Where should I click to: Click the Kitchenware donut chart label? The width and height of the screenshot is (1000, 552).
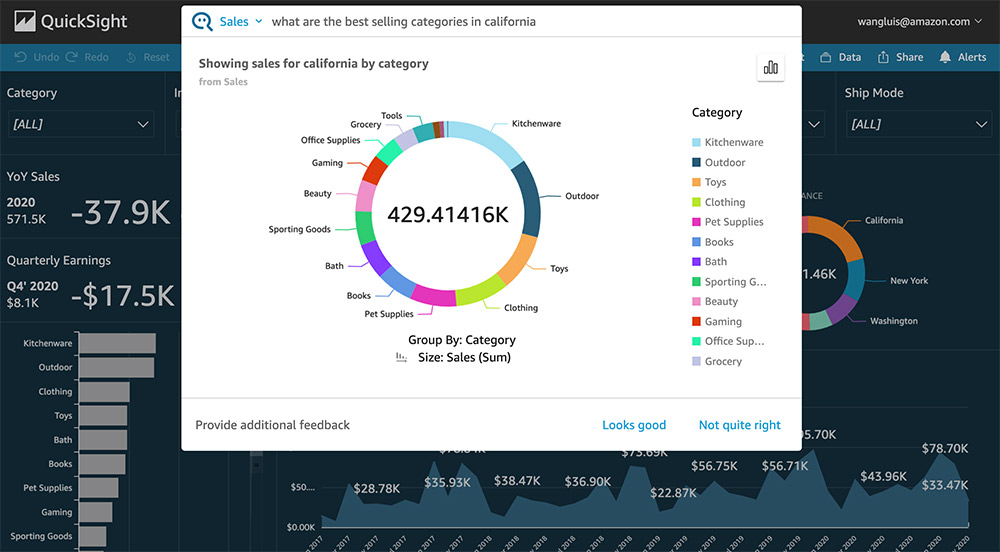[x=536, y=124]
